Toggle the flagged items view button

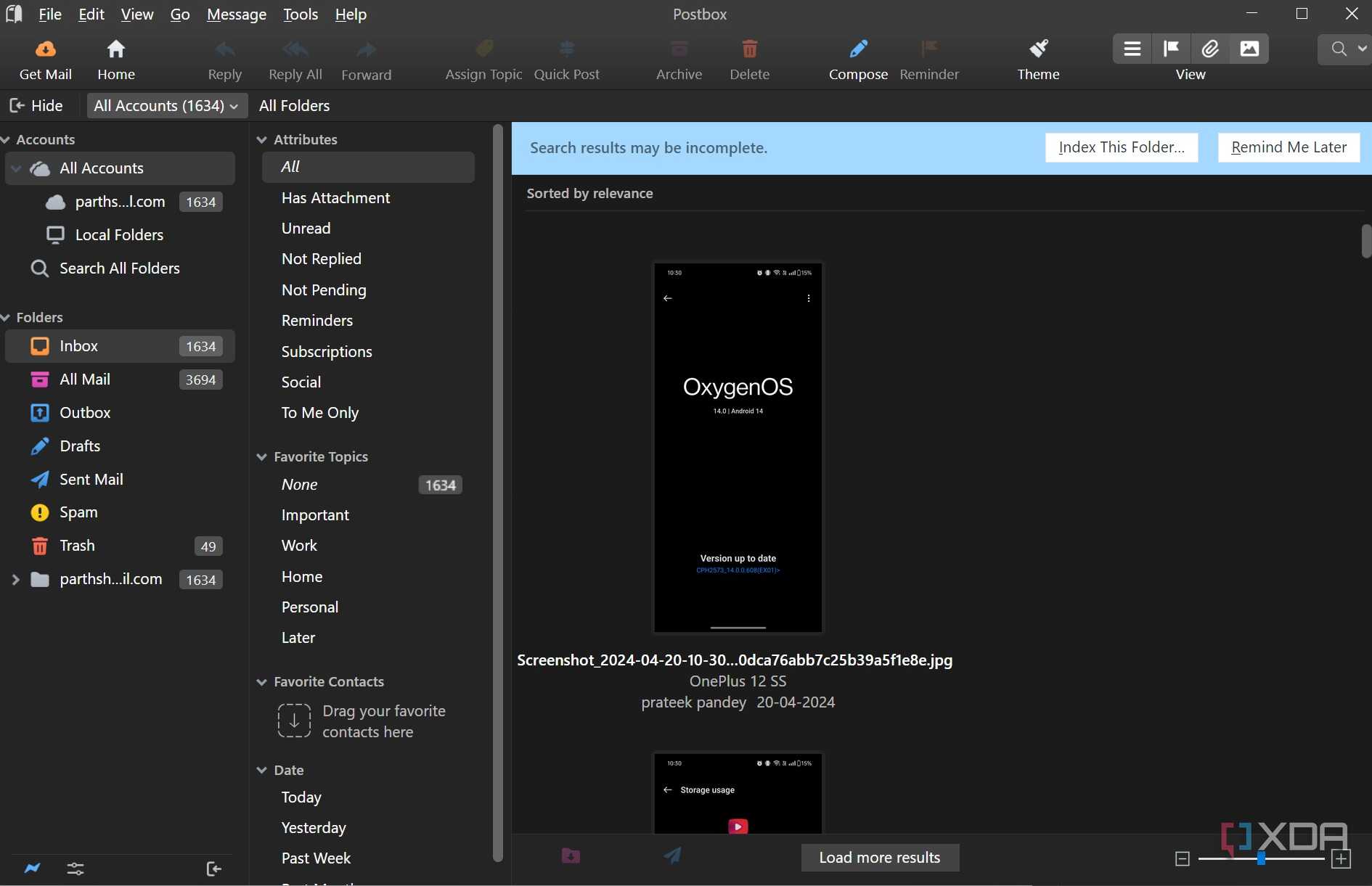point(1171,49)
